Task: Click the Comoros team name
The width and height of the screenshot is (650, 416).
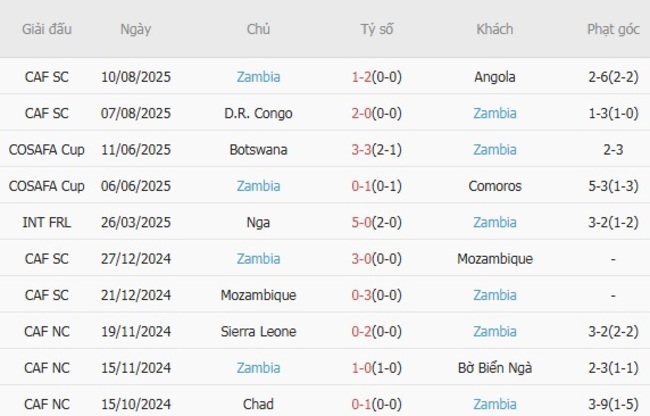Action: [x=495, y=186]
